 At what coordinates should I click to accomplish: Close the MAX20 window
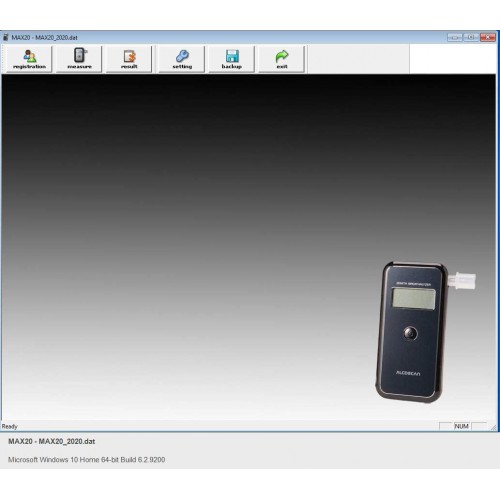(x=488, y=37)
